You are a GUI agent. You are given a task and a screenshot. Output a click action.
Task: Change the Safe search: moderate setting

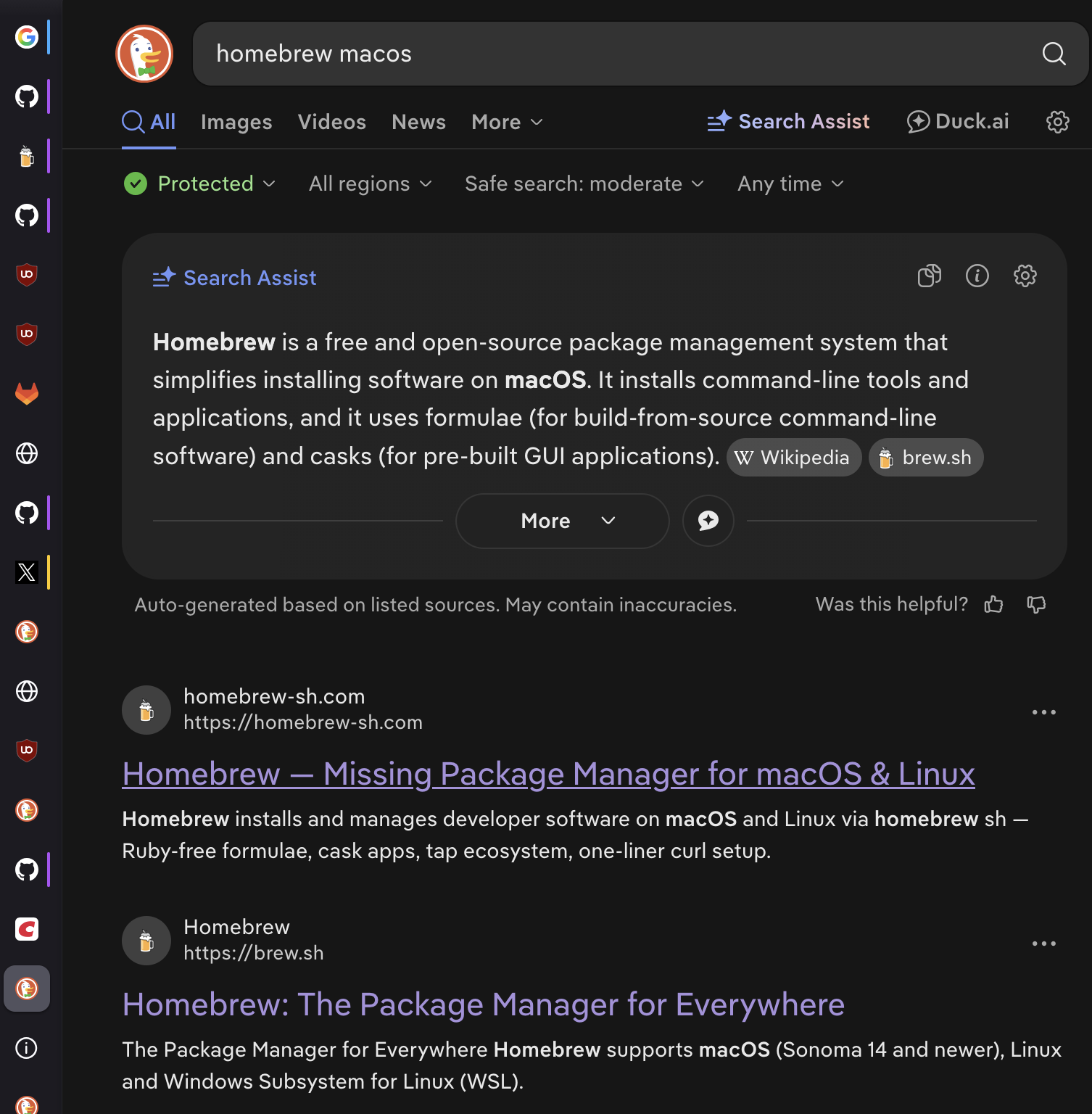[584, 183]
